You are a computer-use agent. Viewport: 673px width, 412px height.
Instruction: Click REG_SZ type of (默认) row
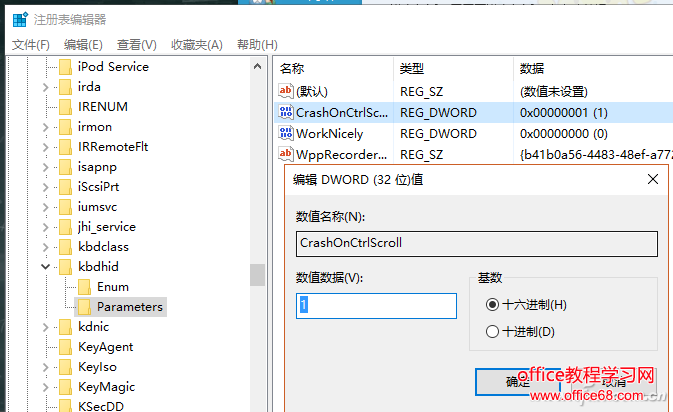tap(421, 91)
